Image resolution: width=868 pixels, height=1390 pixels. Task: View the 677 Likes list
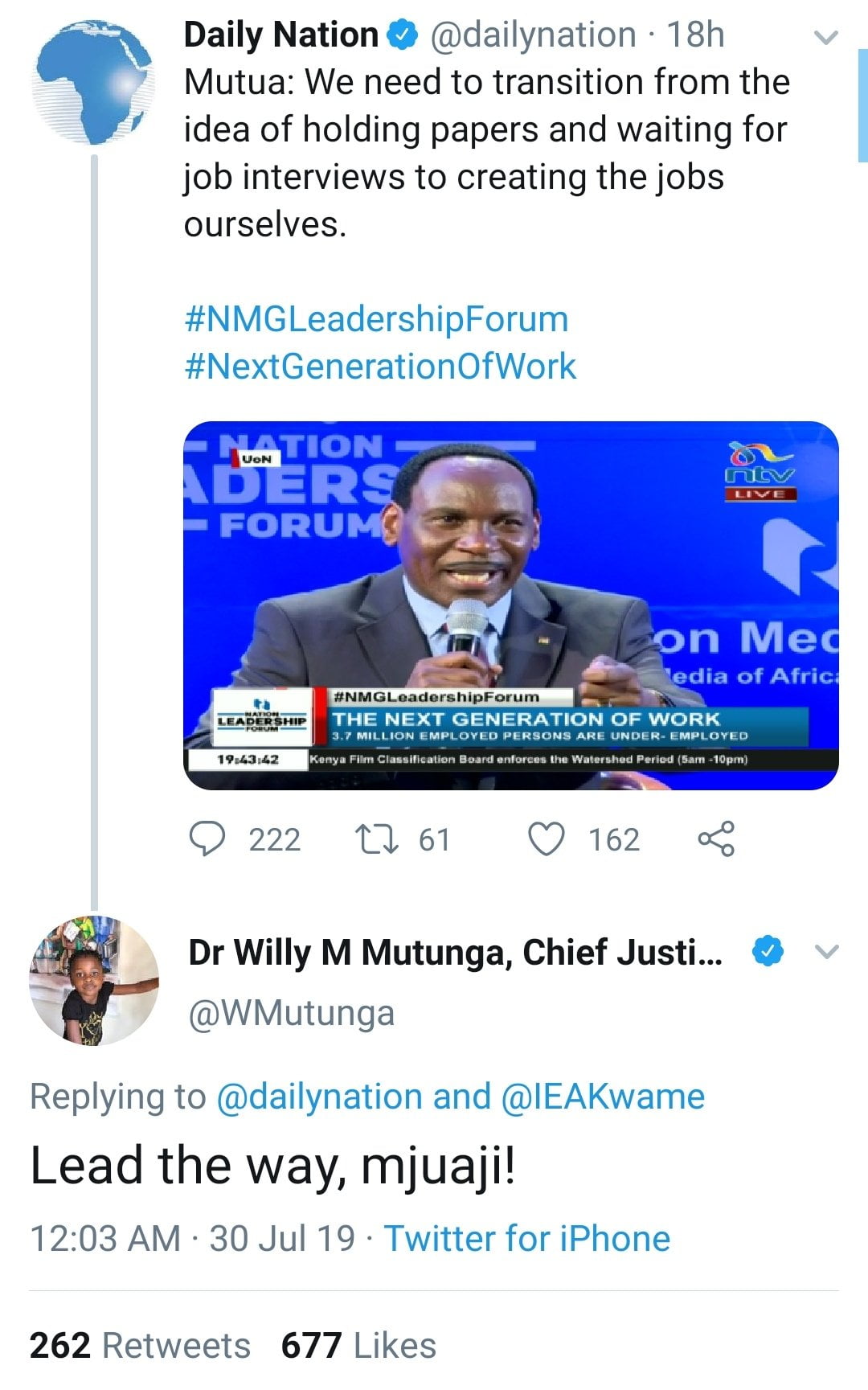[x=358, y=1345]
